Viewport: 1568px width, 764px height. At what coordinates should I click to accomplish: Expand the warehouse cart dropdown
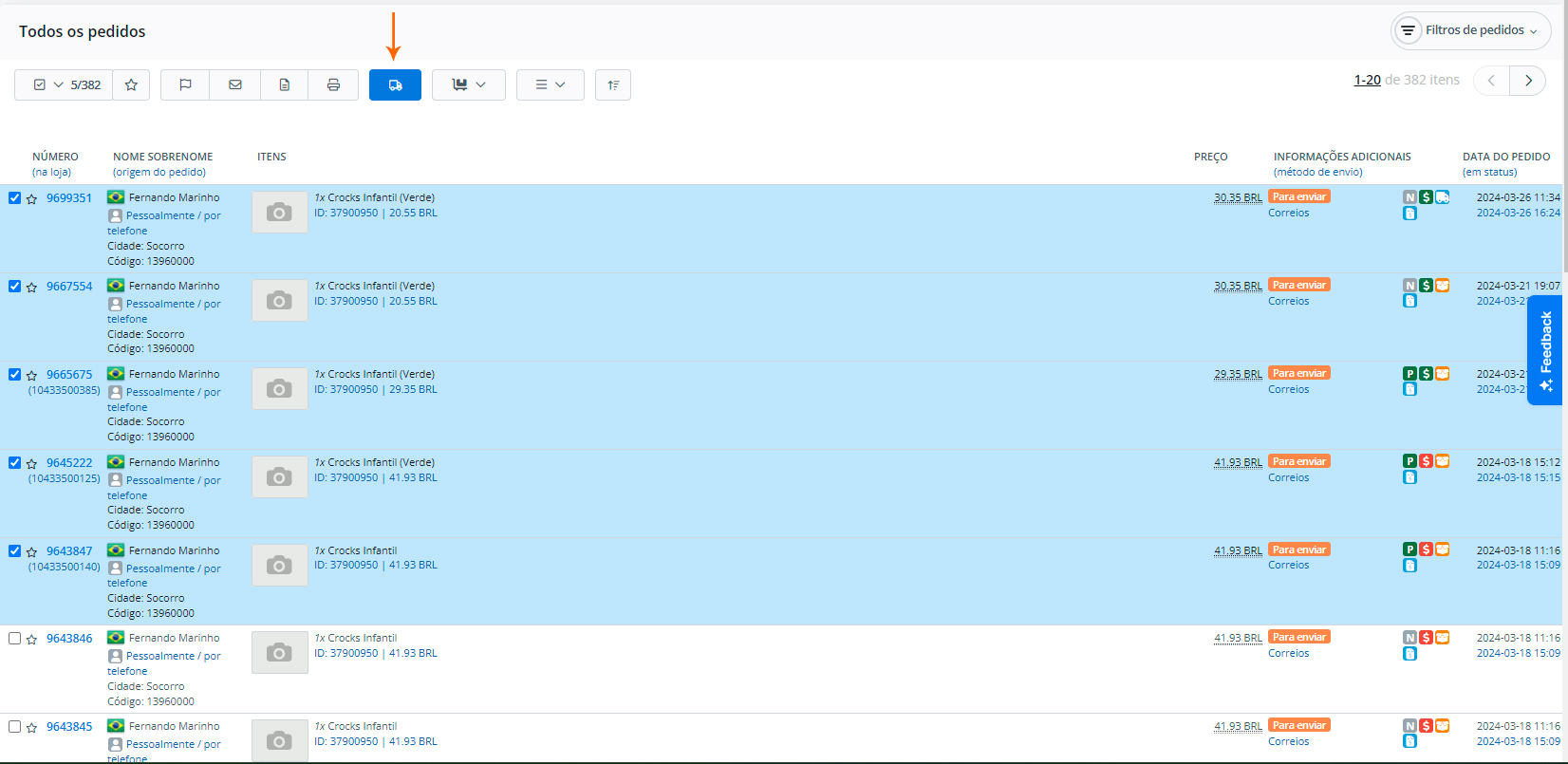(469, 85)
